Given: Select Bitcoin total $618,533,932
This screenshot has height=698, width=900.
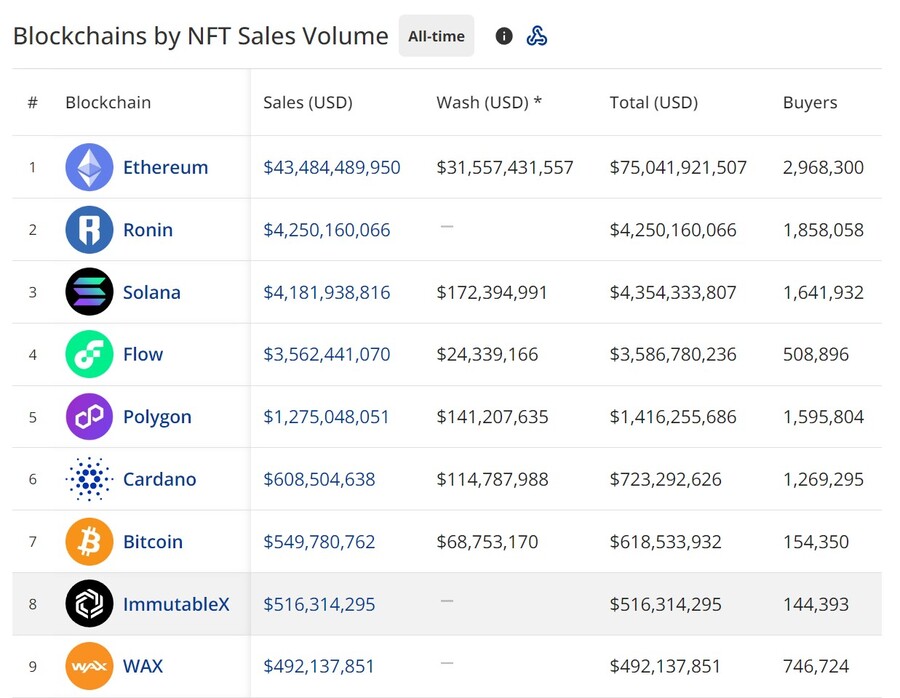Looking at the screenshot, I should pos(666,541).
